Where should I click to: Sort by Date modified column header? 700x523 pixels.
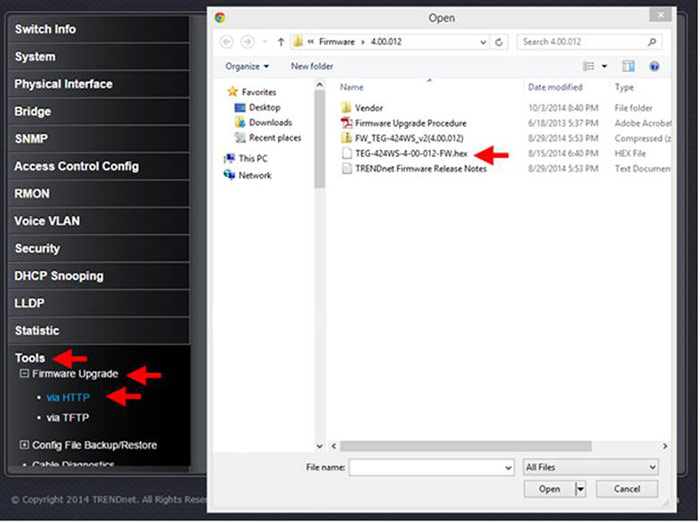coord(555,87)
